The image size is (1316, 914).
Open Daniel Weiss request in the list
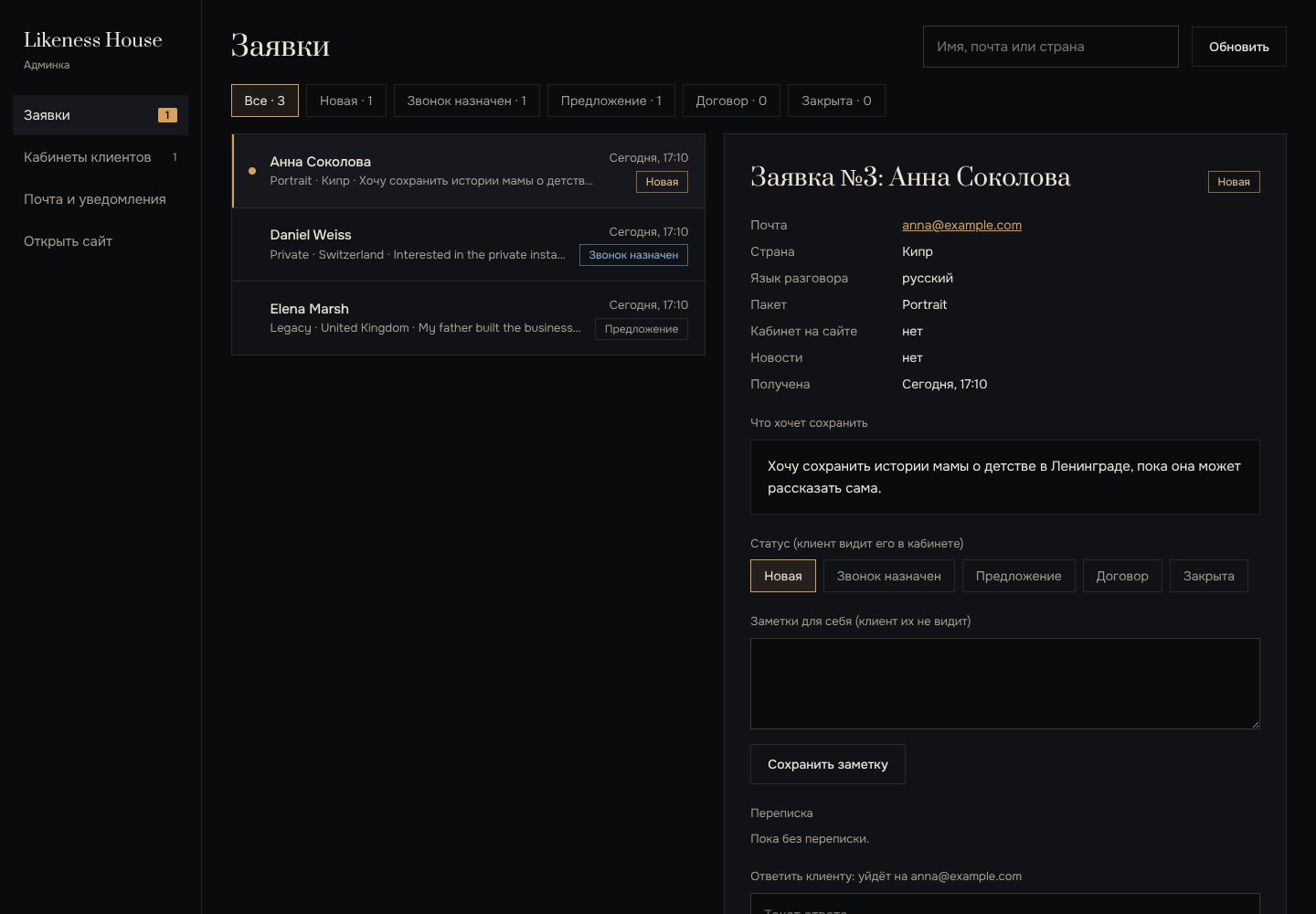pyautogui.click(x=469, y=245)
